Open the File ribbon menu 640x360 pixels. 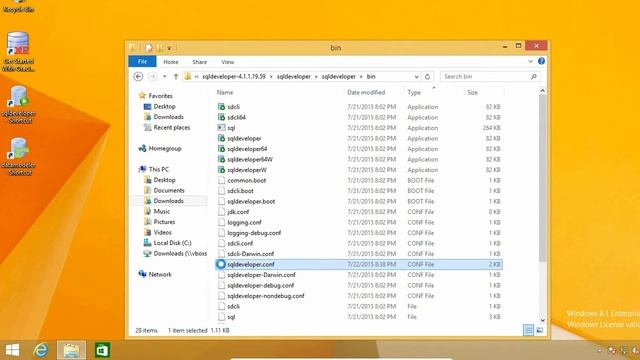pyautogui.click(x=142, y=62)
